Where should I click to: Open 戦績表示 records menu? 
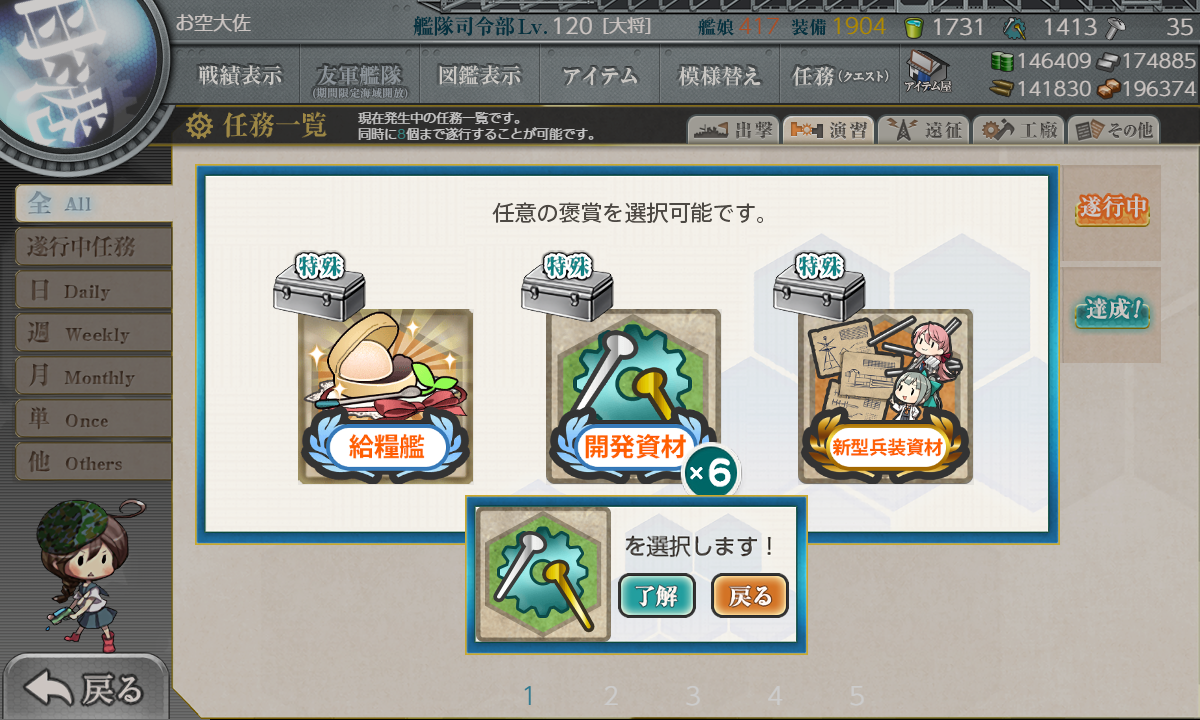[x=240, y=75]
